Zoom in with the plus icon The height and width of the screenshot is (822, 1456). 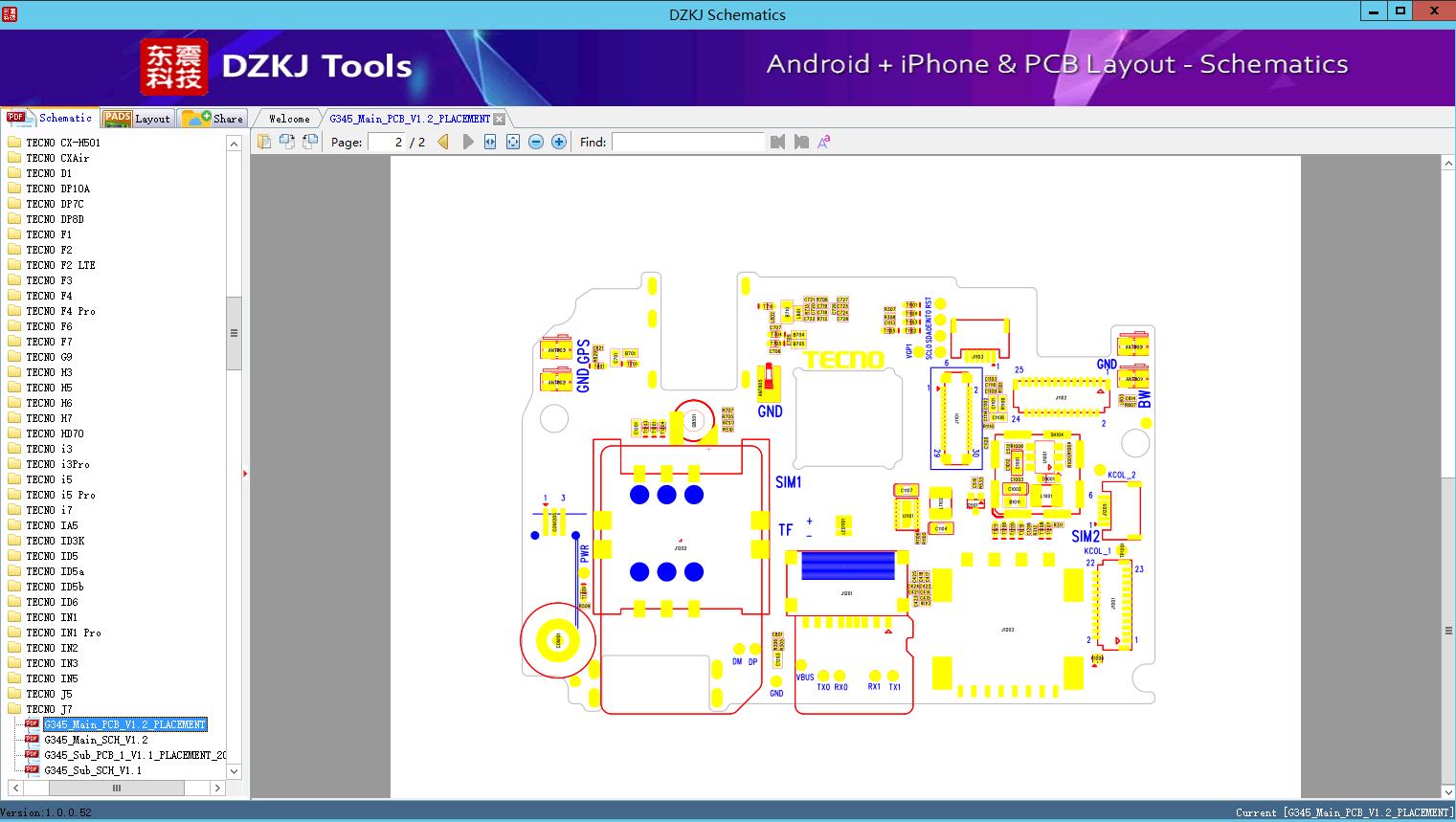(x=559, y=142)
